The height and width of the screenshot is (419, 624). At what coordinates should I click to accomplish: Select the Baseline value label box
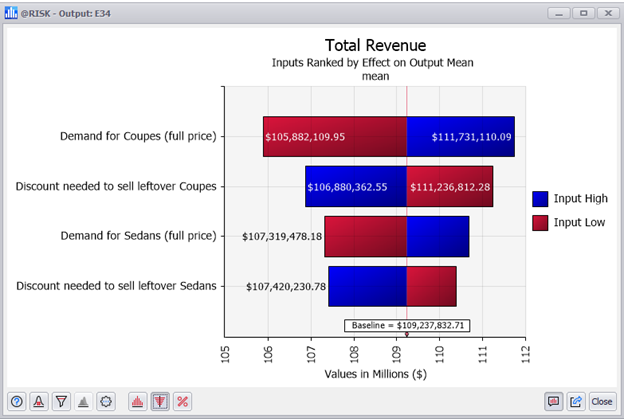(407, 325)
